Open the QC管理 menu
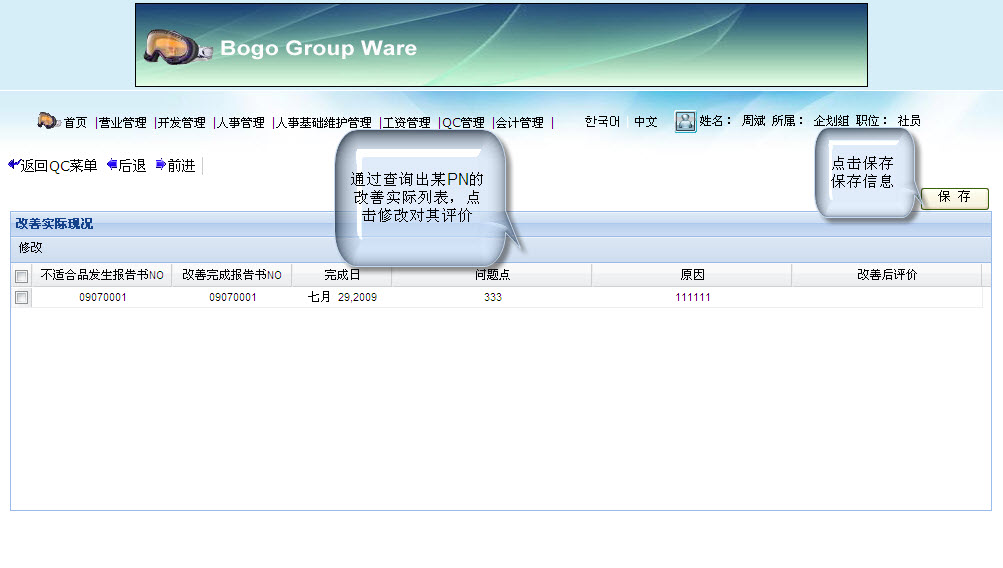 pos(463,123)
